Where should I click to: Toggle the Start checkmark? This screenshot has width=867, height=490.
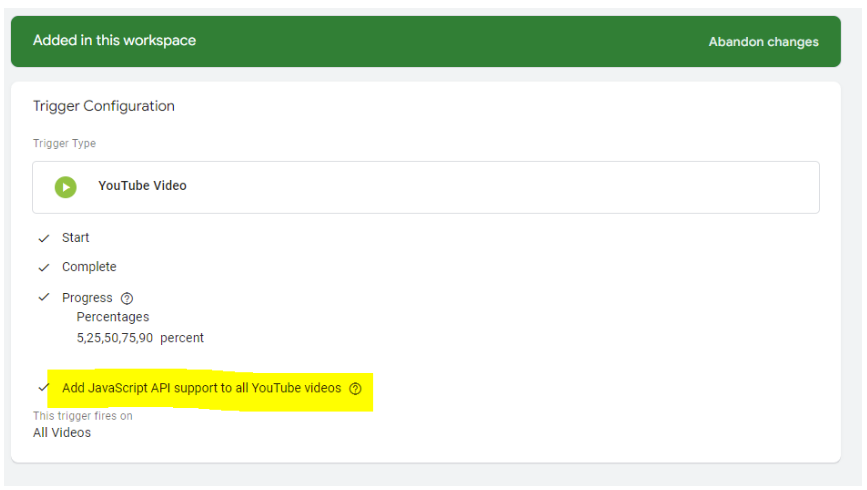tap(44, 238)
